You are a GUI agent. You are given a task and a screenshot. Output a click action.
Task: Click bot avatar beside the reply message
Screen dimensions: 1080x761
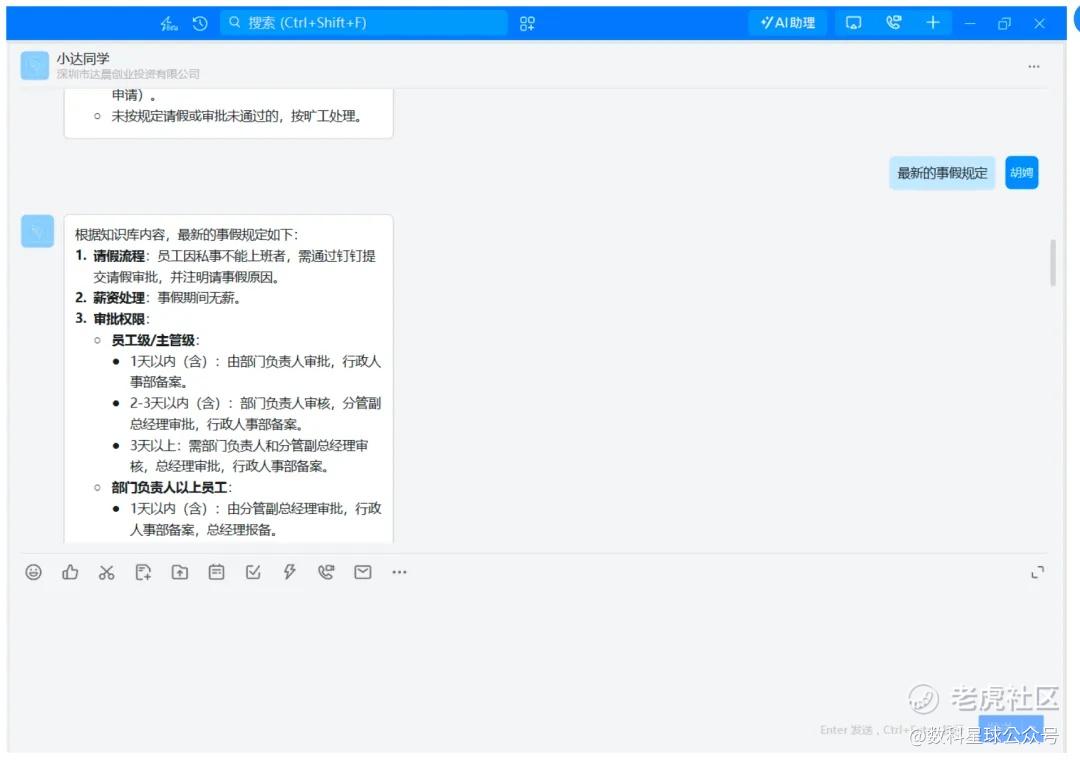37,231
